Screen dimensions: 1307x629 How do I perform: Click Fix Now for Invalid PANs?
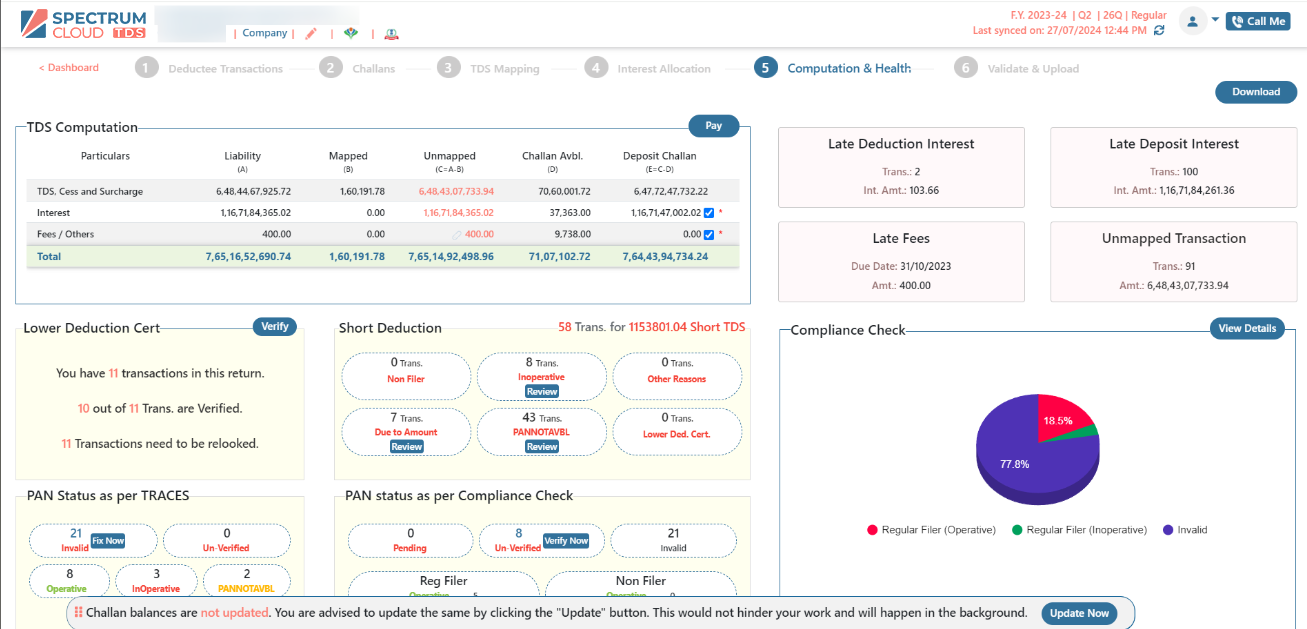coord(108,541)
